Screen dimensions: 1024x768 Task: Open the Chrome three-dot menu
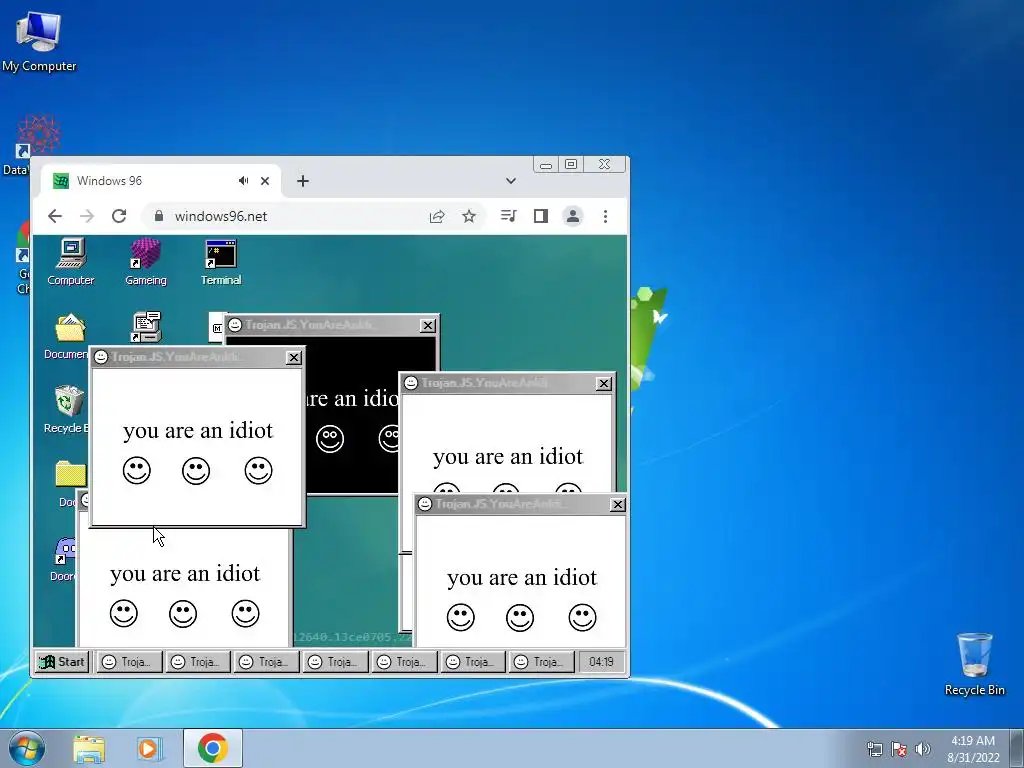[x=605, y=216]
